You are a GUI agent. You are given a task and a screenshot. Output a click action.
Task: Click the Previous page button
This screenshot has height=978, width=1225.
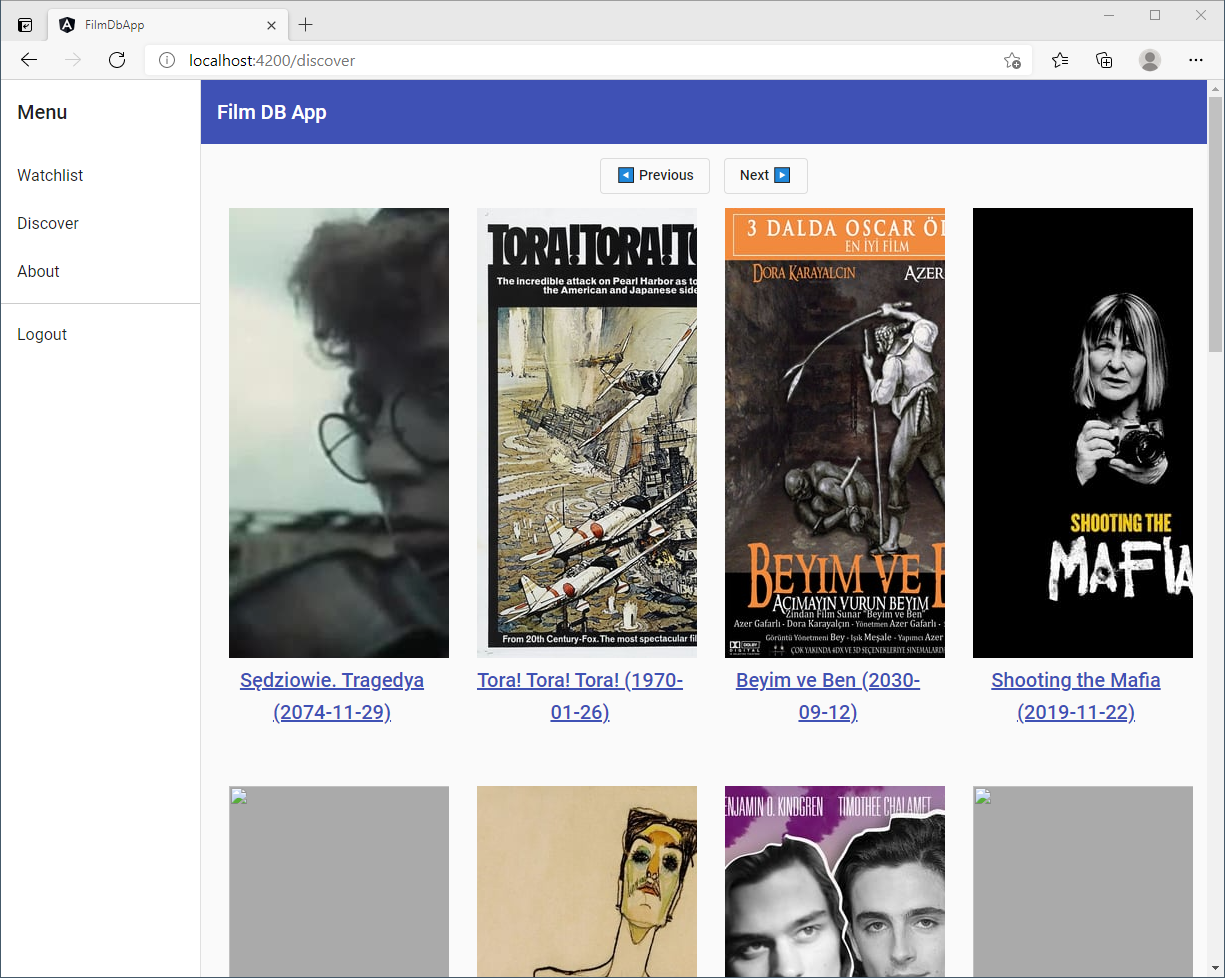click(x=655, y=175)
